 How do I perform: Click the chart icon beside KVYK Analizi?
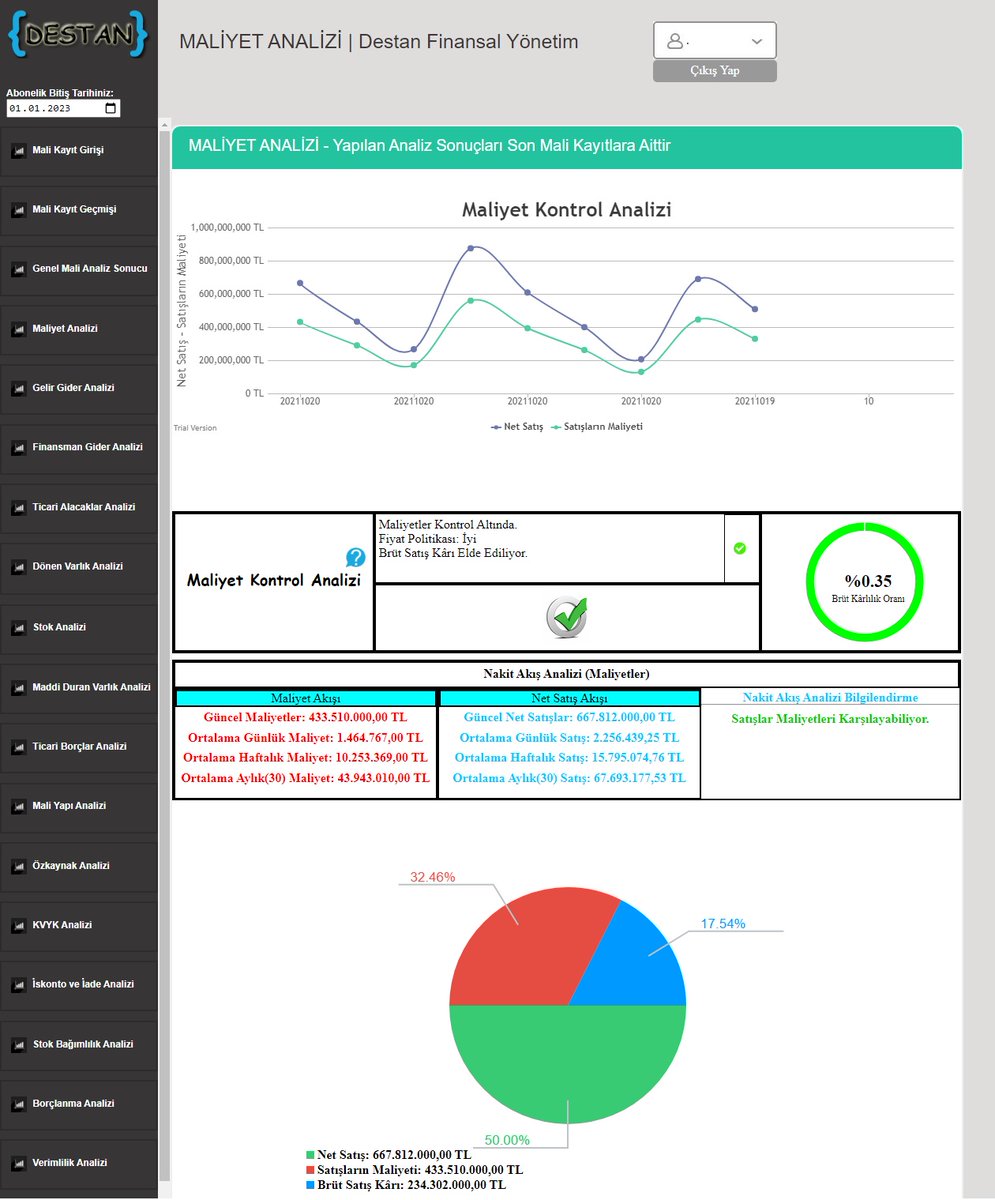pyautogui.click(x=18, y=925)
